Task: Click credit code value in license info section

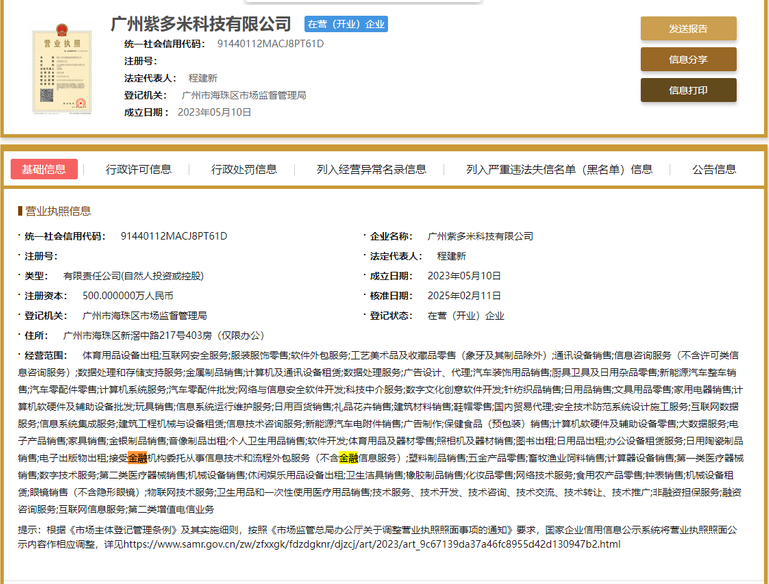Action: coord(174,236)
